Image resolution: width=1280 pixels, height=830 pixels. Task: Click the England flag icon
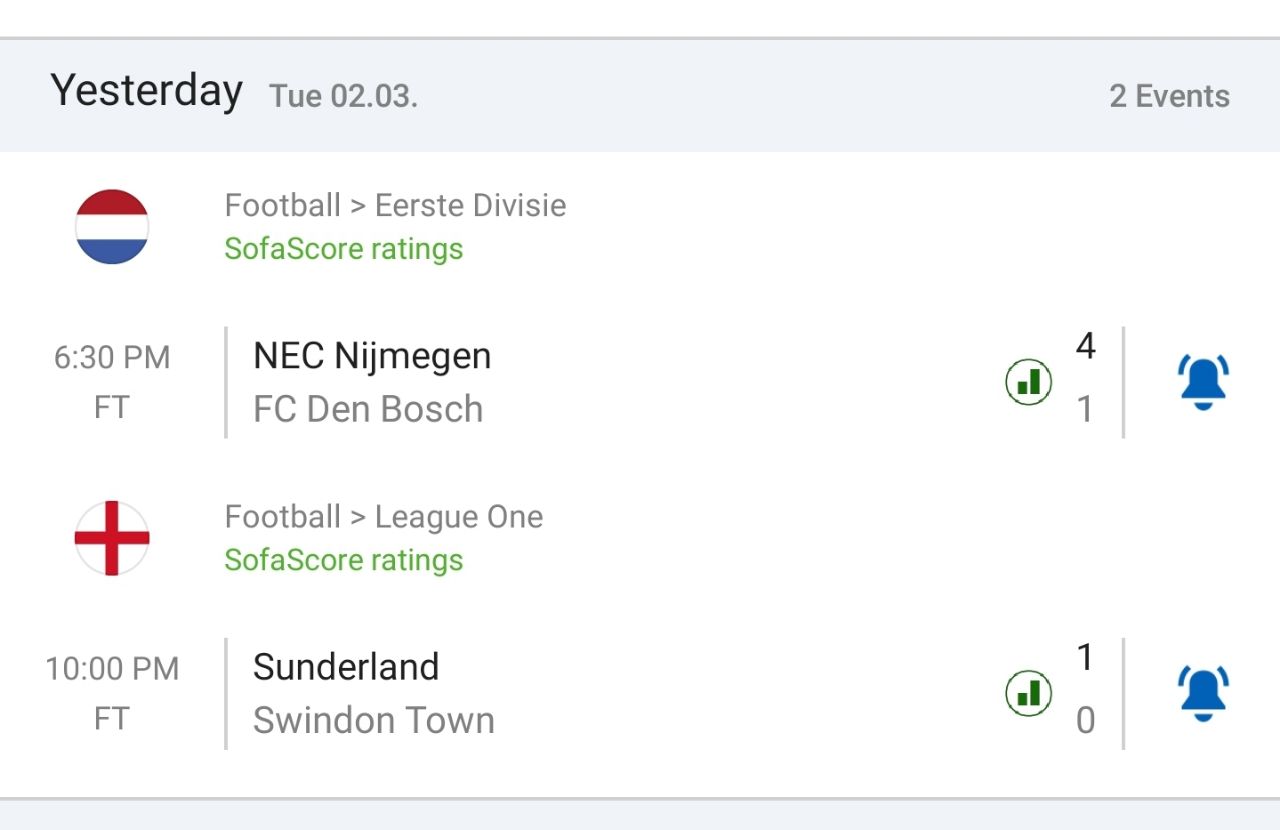coord(112,538)
